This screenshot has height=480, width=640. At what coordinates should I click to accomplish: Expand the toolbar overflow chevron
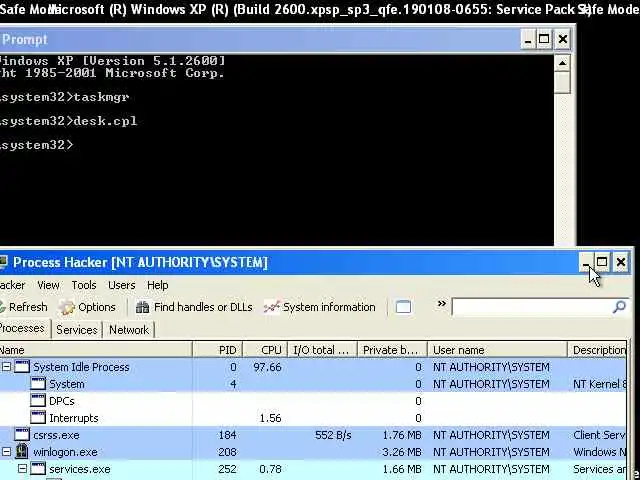click(x=441, y=304)
